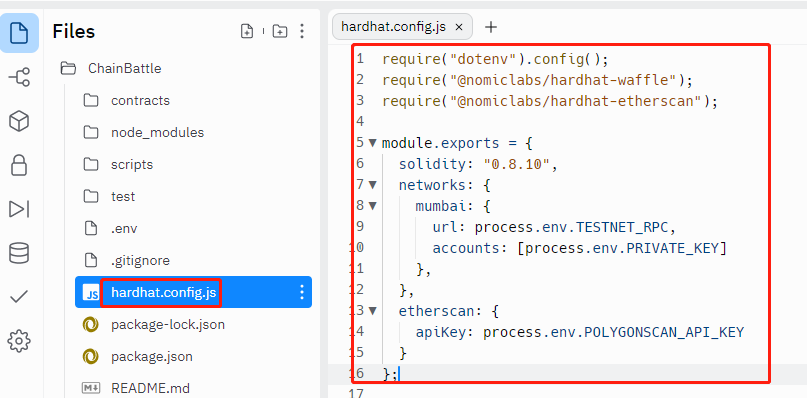This screenshot has width=807, height=398.
Task: Collapse the etherscan block on line 13
Action: 373,310
